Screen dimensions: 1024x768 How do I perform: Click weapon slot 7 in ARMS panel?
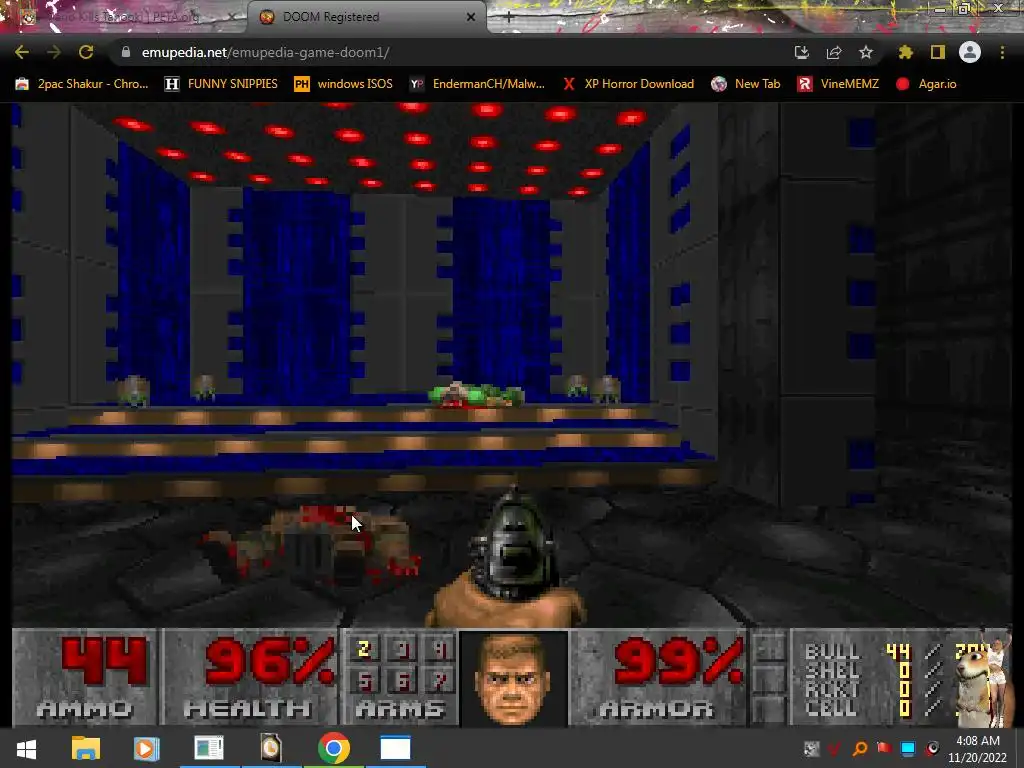coord(440,682)
